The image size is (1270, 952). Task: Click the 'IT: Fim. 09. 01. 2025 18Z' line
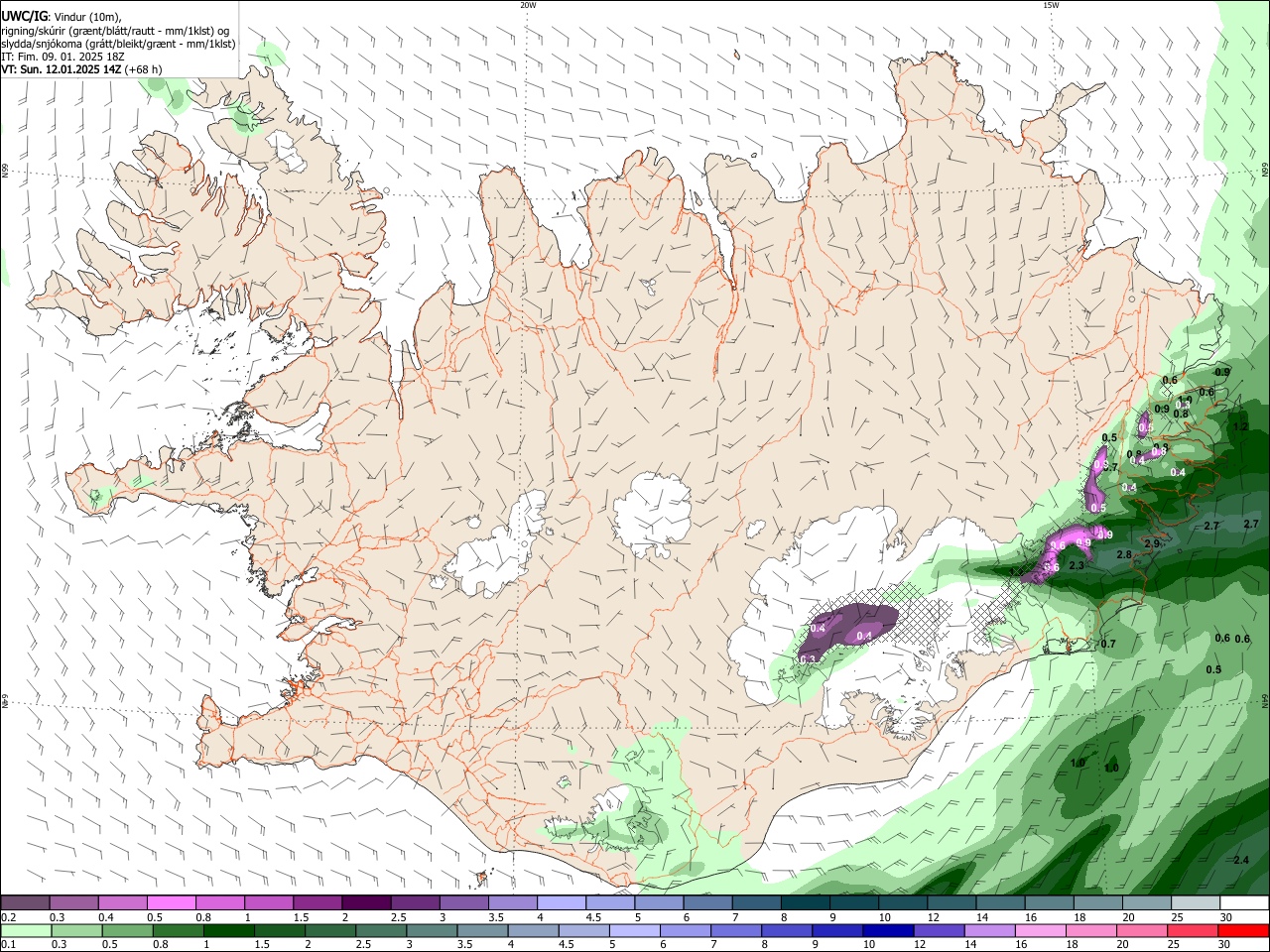pos(63,57)
